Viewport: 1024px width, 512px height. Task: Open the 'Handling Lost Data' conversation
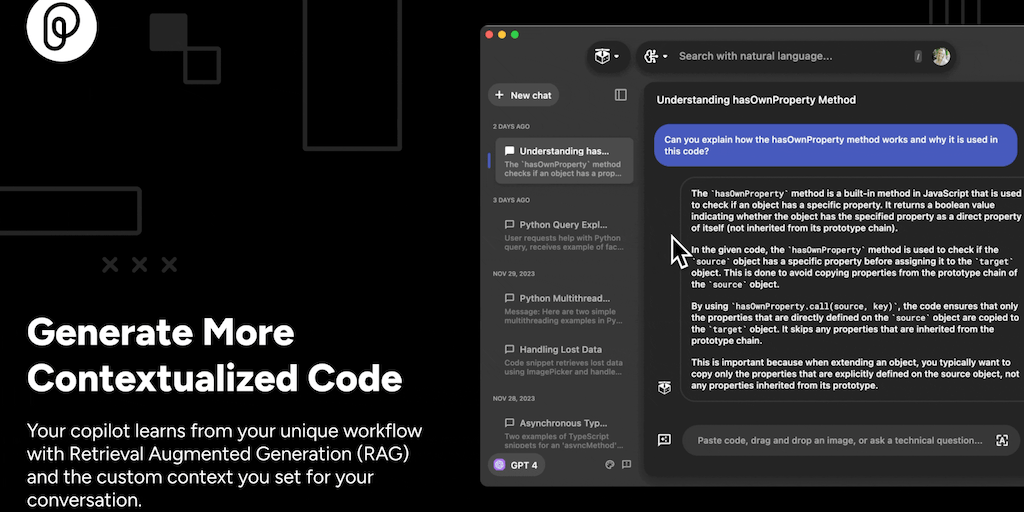[x=564, y=359]
